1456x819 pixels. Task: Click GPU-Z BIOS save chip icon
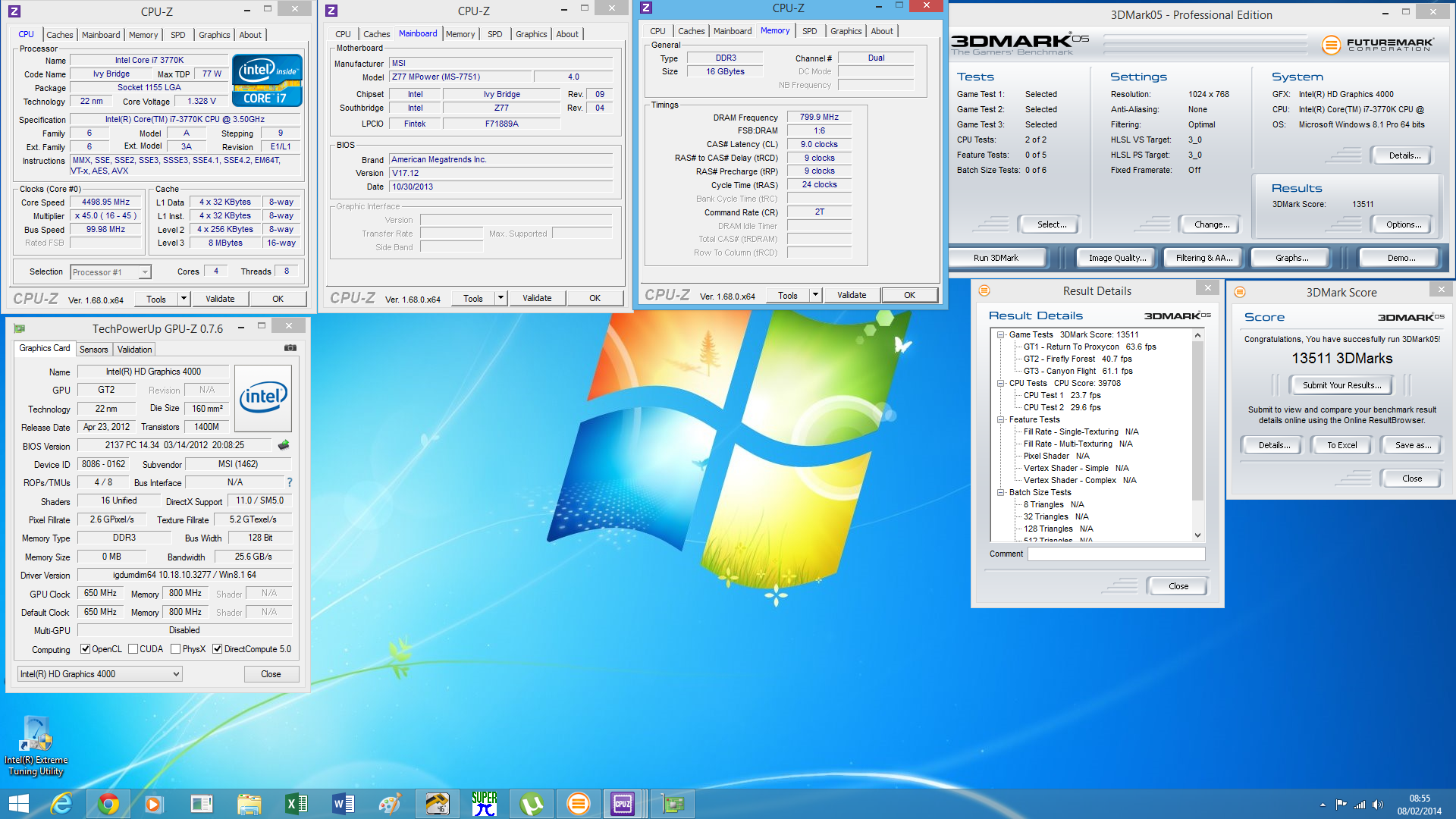tap(284, 445)
